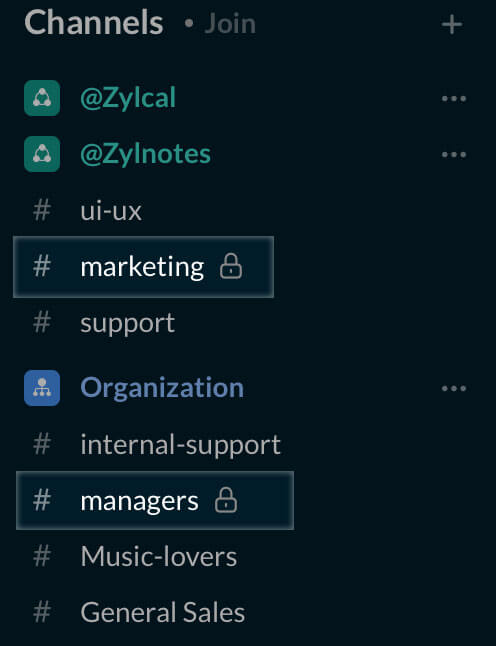Click the Channels section heading
Viewport: 496px width, 646px height.
[x=94, y=23]
